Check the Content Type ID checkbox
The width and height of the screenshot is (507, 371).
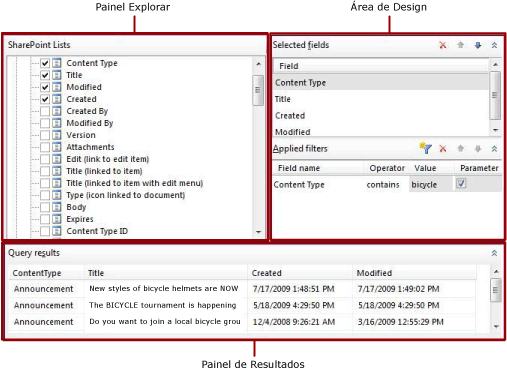tap(45, 231)
